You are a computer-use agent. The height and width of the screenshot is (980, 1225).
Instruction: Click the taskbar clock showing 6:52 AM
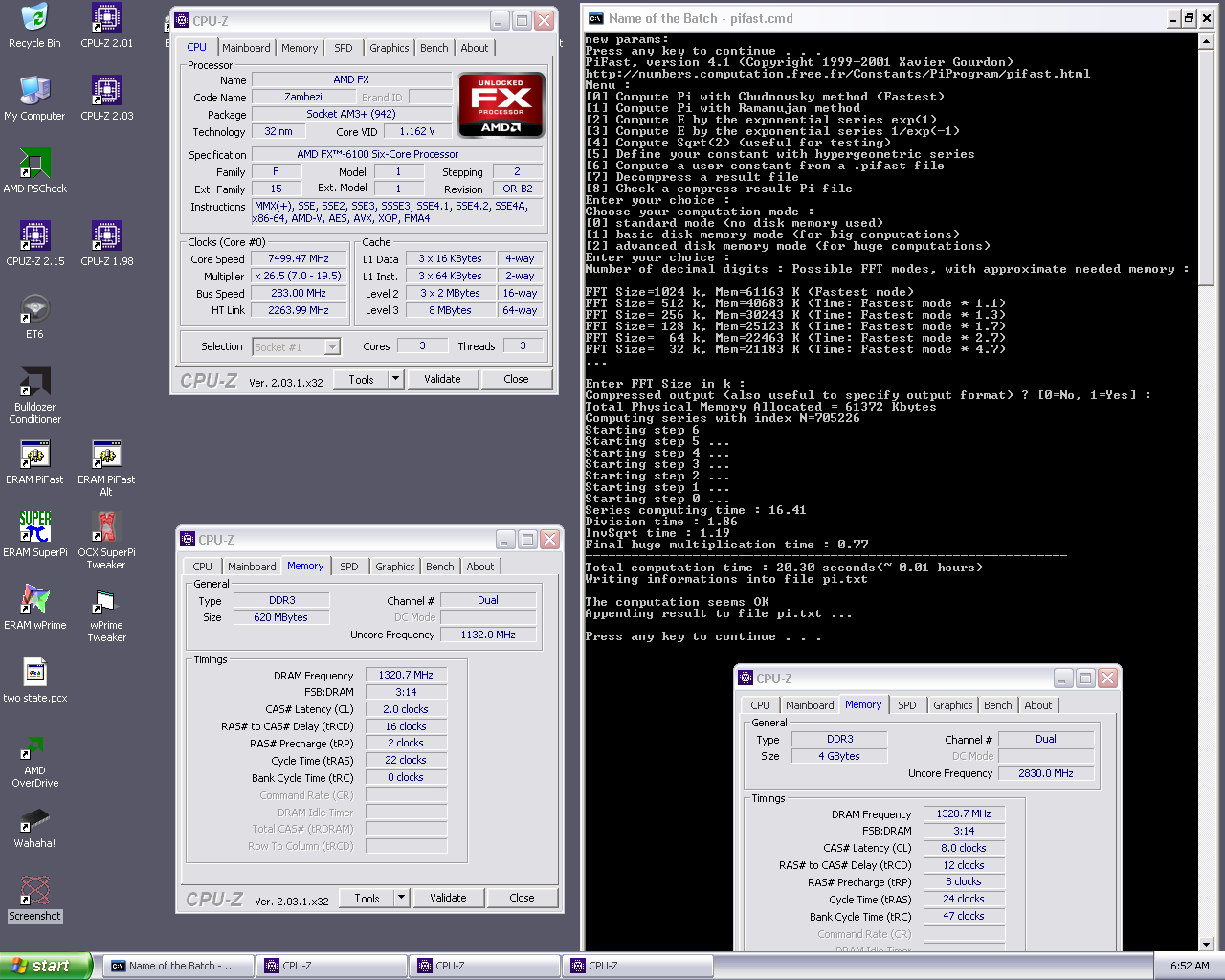point(1190,966)
